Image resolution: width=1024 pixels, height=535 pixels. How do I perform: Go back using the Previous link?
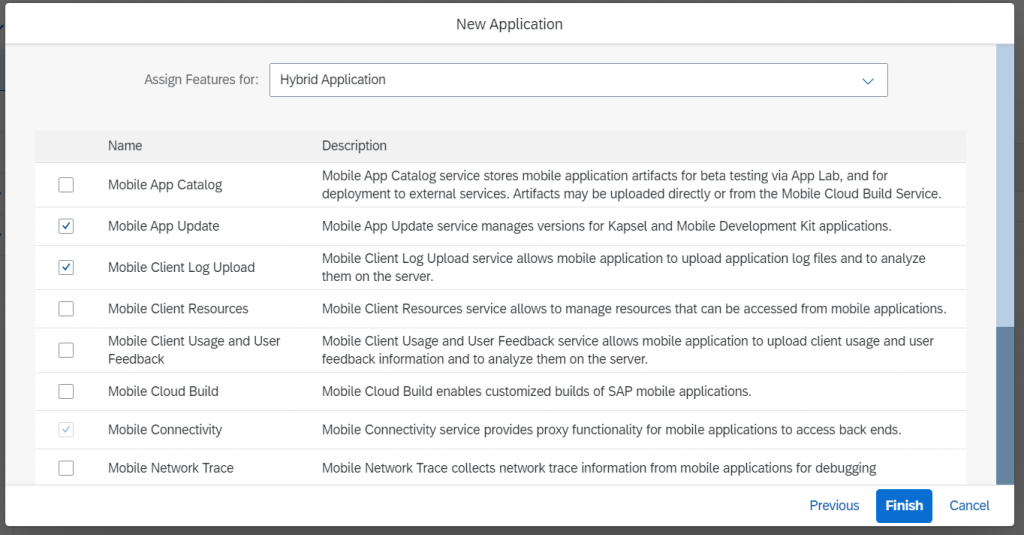(x=834, y=506)
